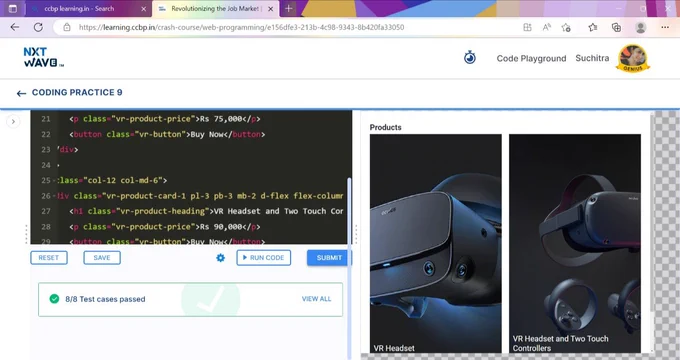Click the lock icon in the address bar
The height and width of the screenshot is (360, 680).
point(67,27)
